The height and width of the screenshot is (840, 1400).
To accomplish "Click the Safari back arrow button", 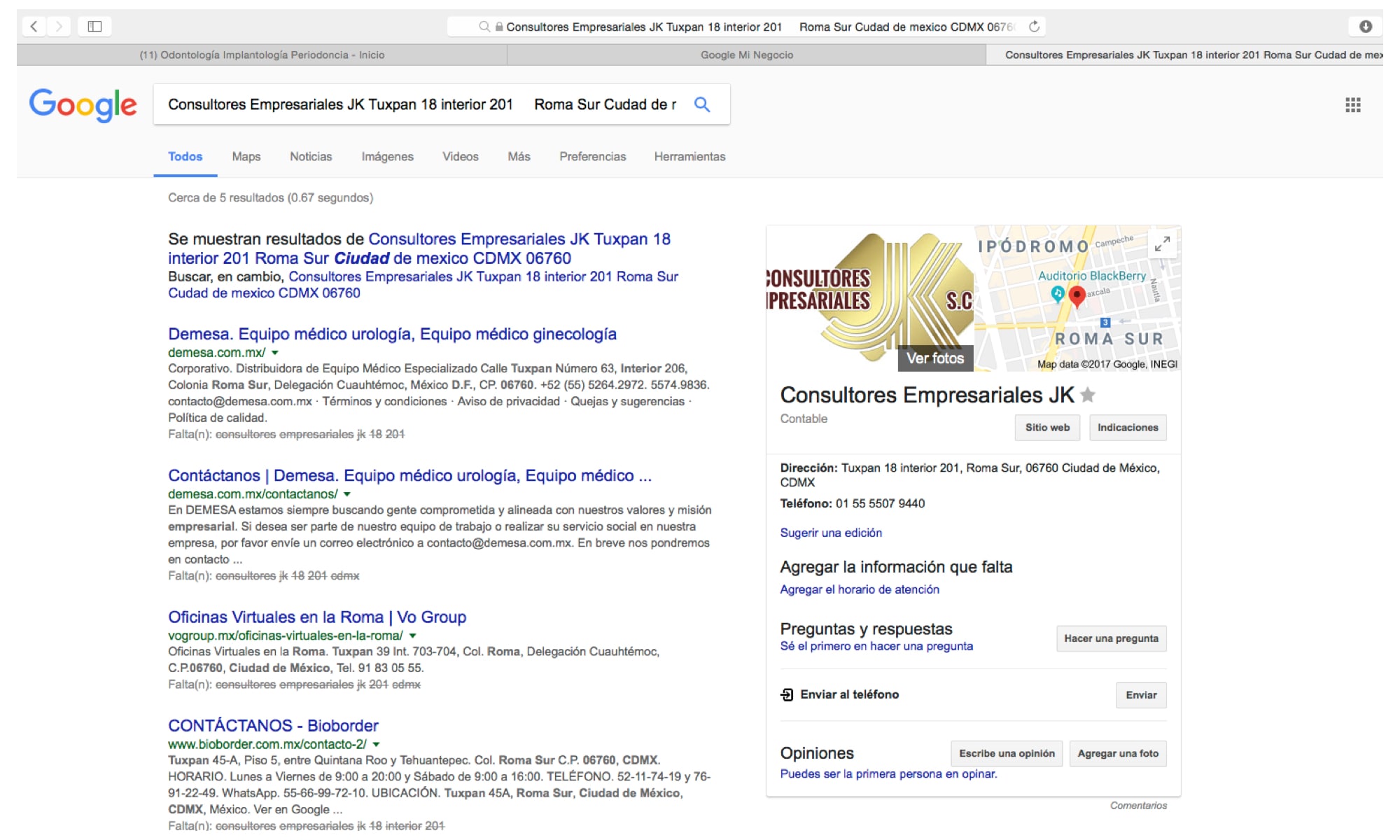I will 34,27.
